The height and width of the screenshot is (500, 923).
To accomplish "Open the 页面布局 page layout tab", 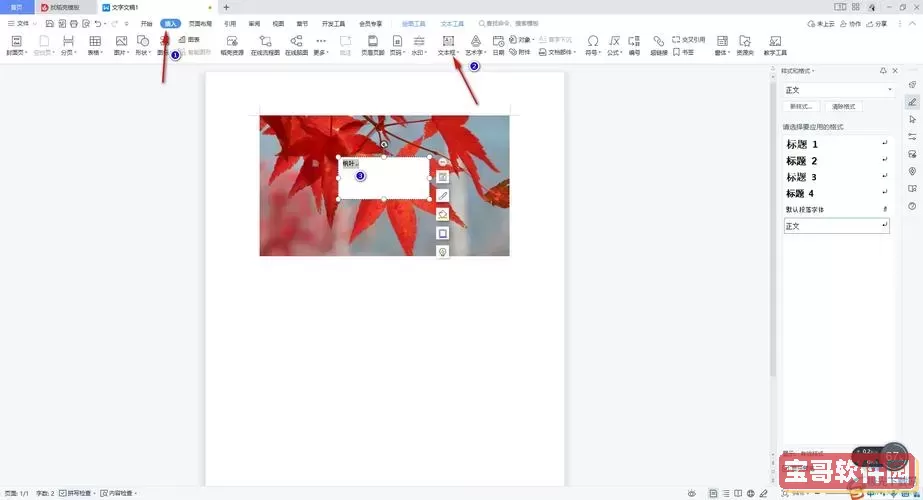I will [200, 24].
